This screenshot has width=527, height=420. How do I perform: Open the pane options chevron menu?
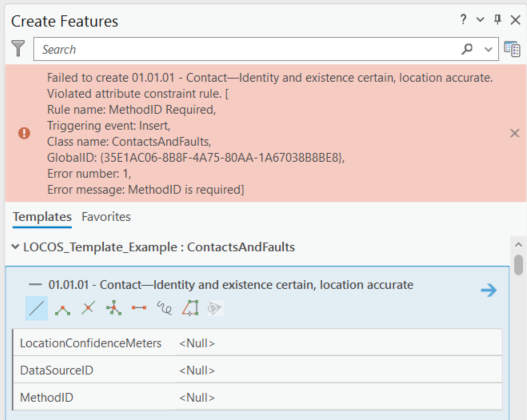click(x=480, y=20)
